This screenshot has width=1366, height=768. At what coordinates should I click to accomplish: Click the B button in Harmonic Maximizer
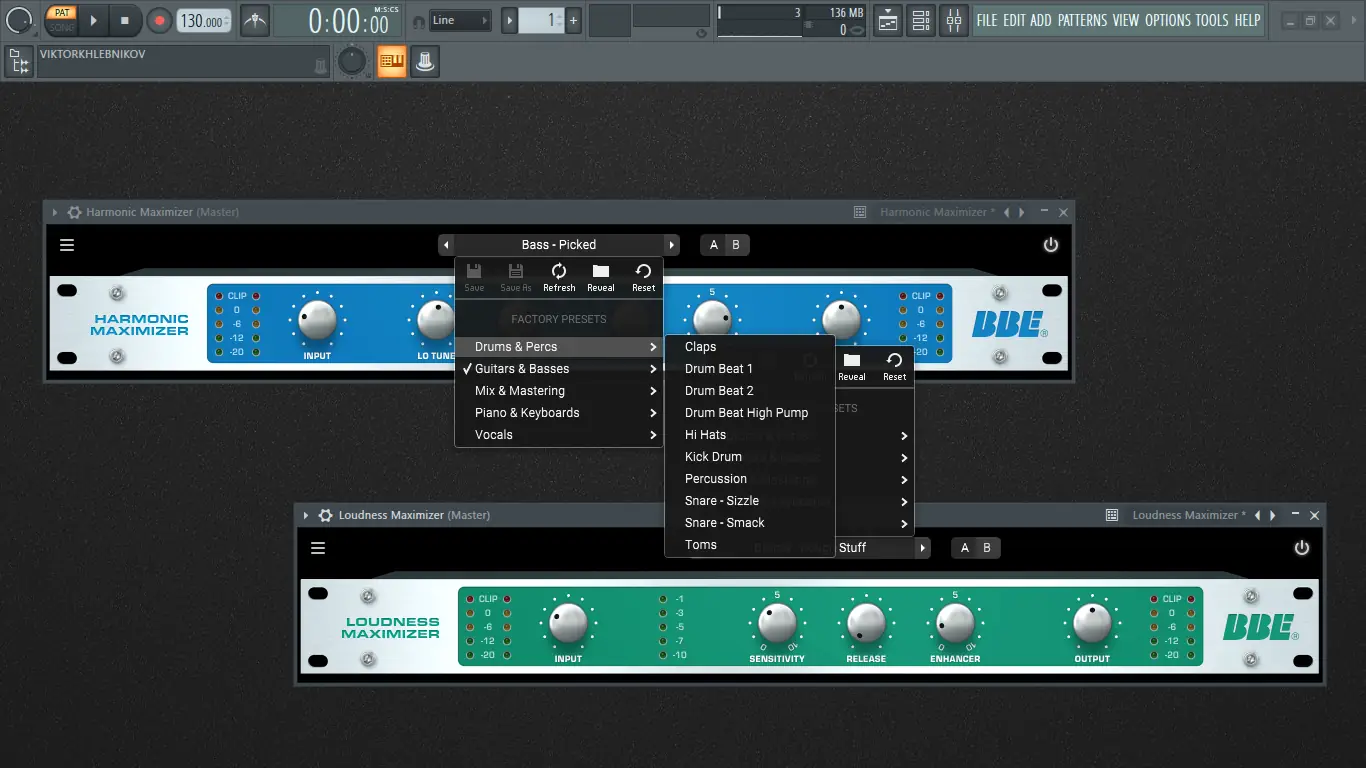click(736, 245)
